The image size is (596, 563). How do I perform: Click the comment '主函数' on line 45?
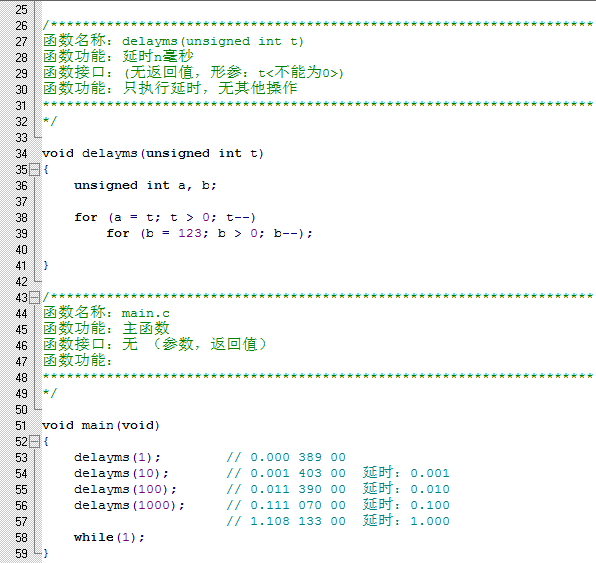point(146,329)
